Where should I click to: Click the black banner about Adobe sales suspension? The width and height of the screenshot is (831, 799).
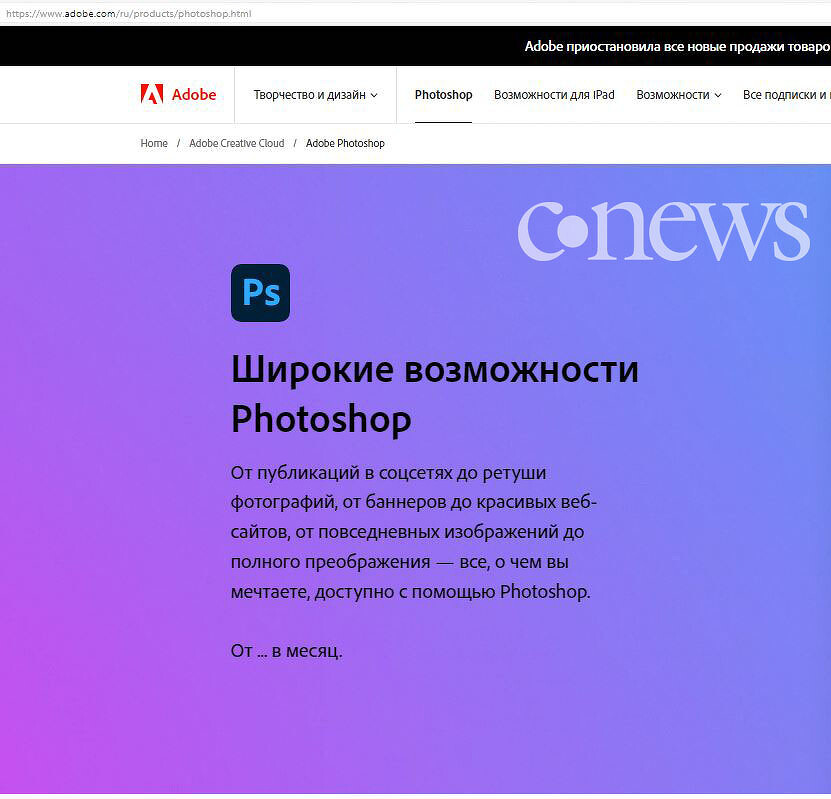click(416, 46)
